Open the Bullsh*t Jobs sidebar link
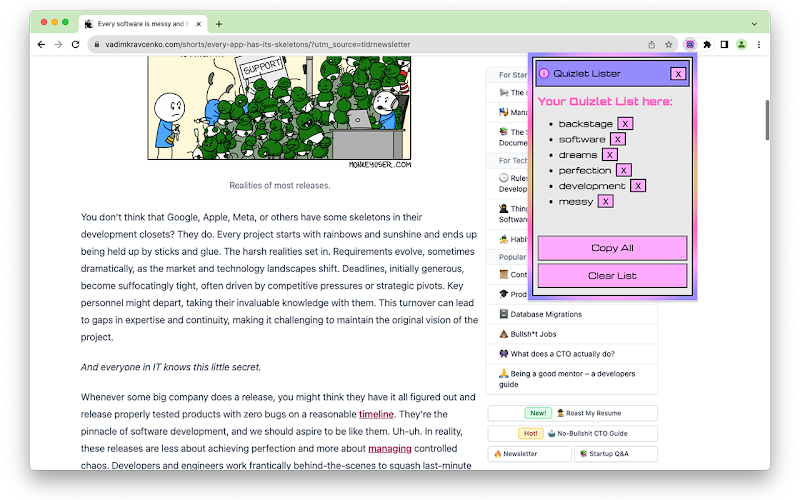800x500 pixels. pyautogui.click(x=571, y=334)
